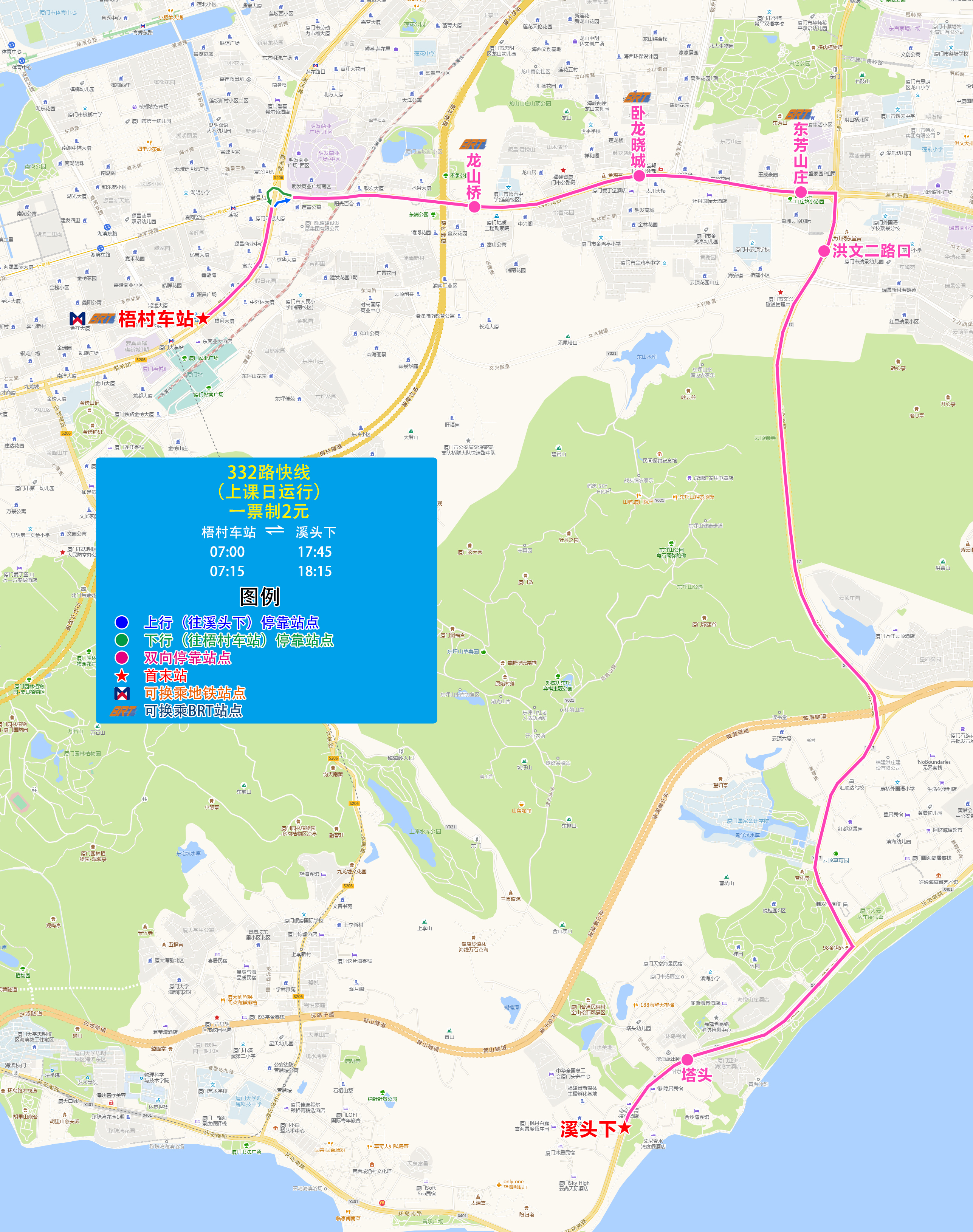Click the BRT logo above 卧龙晓城 label
The height and width of the screenshot is (1232, 973).
tap(637, 98)
